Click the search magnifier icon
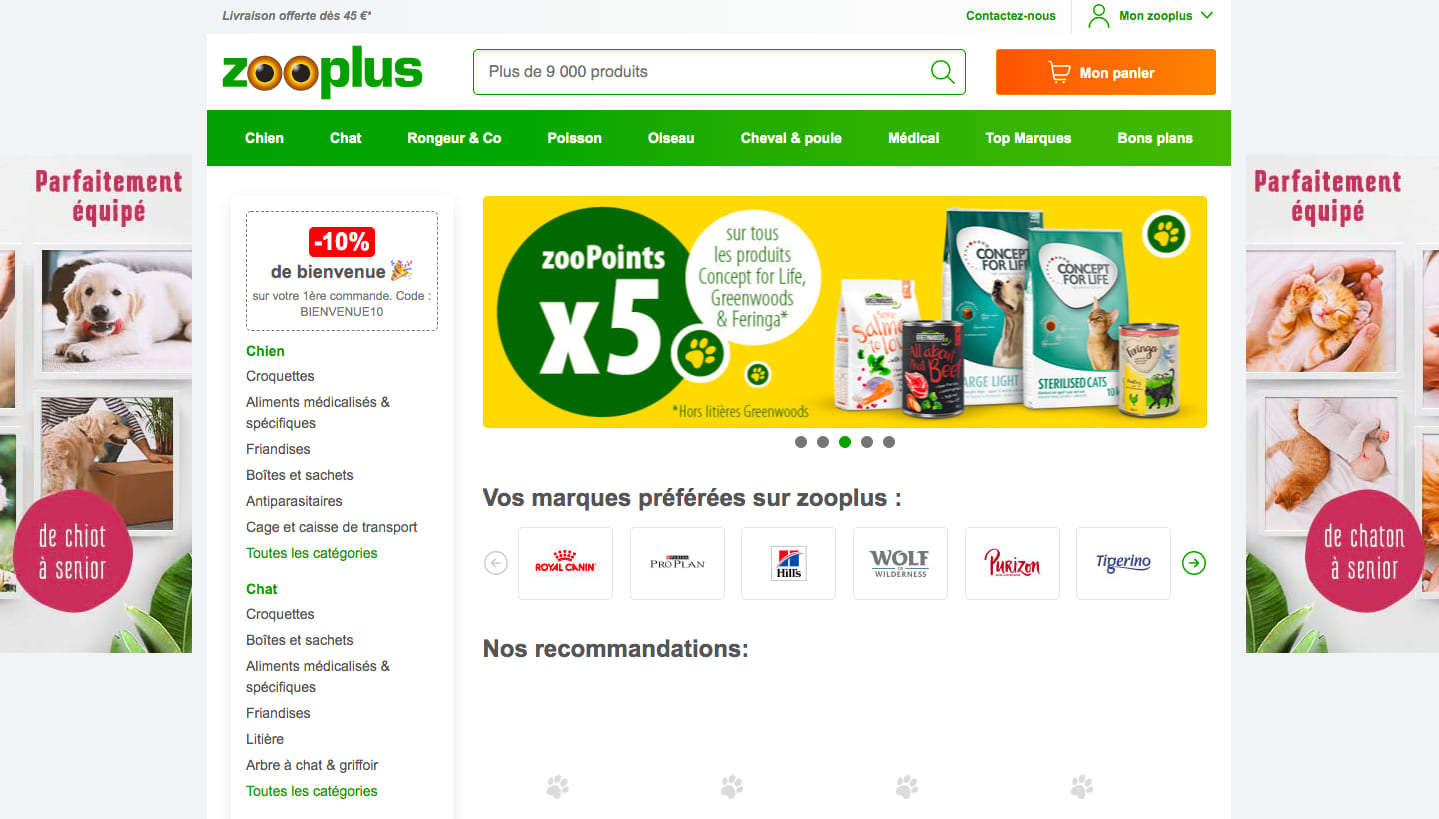 pos(942,72)
